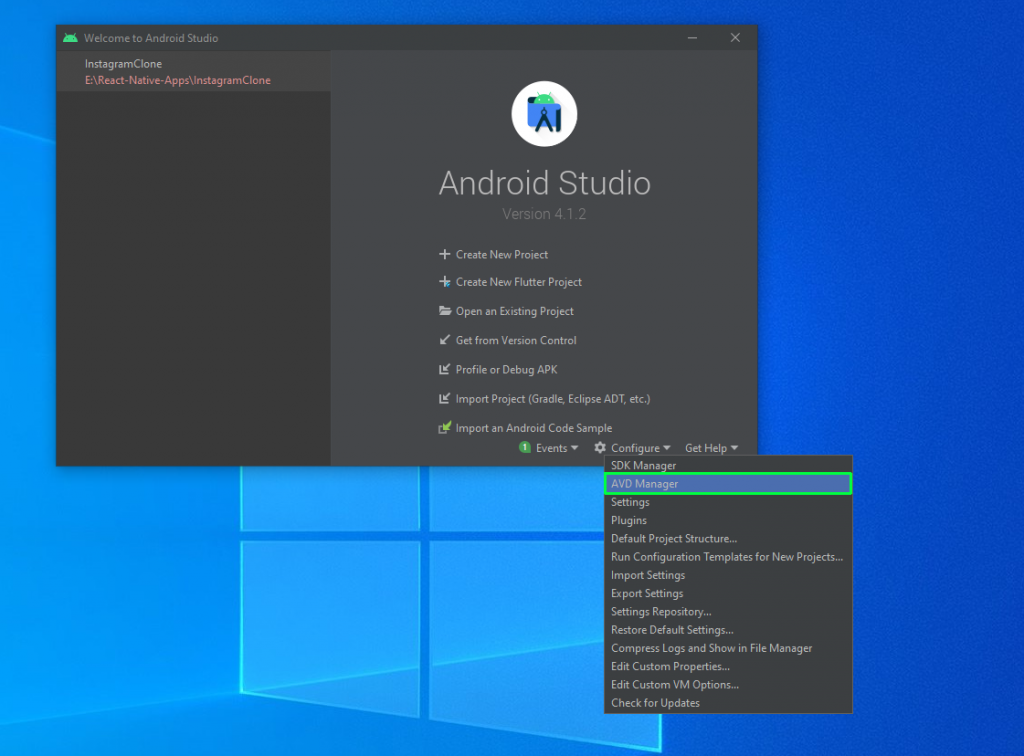Click Open an Existing Project
The width and height of the screenshot is (1024, 756).
point(515,311)
